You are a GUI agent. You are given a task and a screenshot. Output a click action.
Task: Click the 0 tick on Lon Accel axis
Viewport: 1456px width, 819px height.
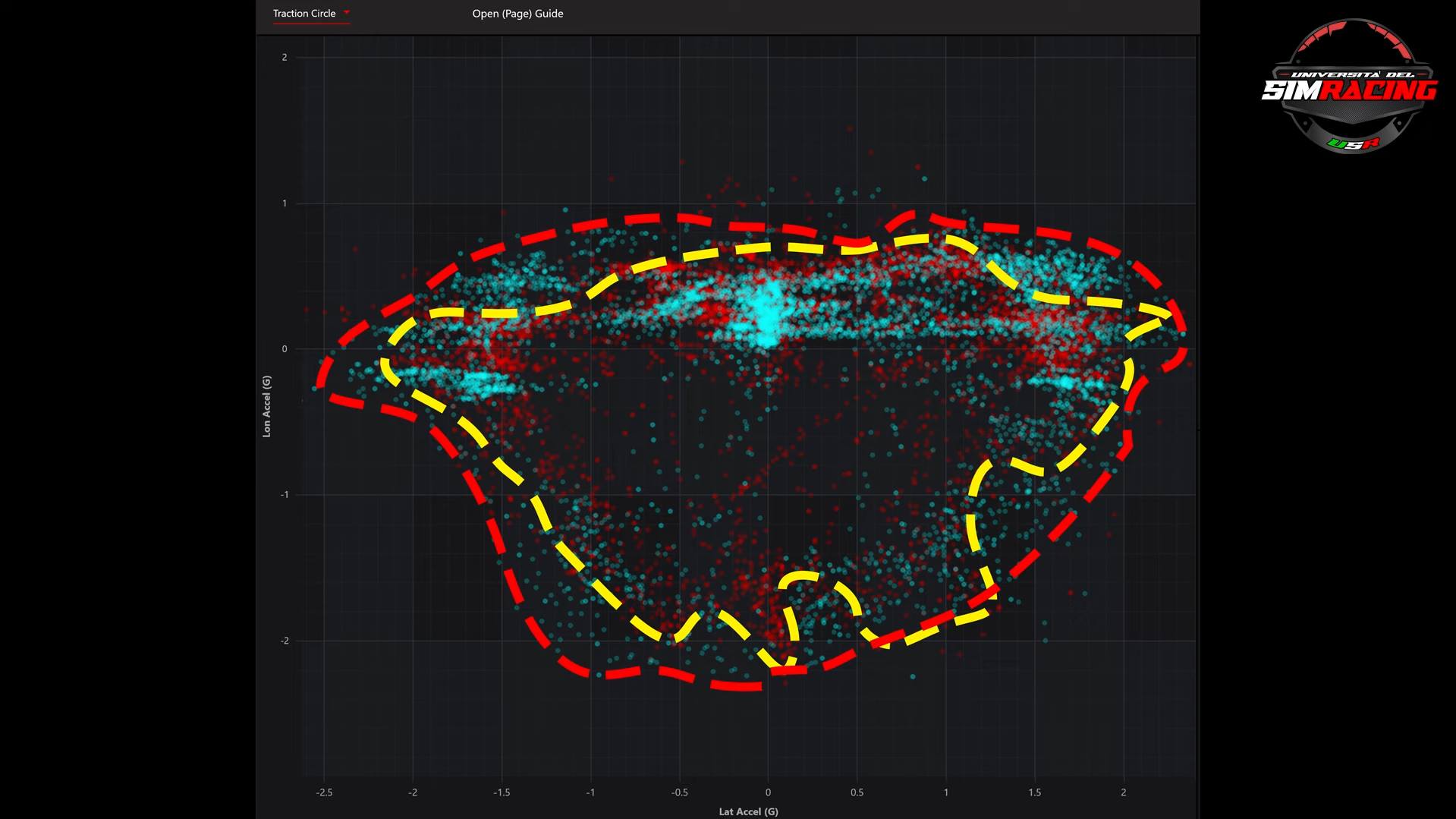point(285,349)
